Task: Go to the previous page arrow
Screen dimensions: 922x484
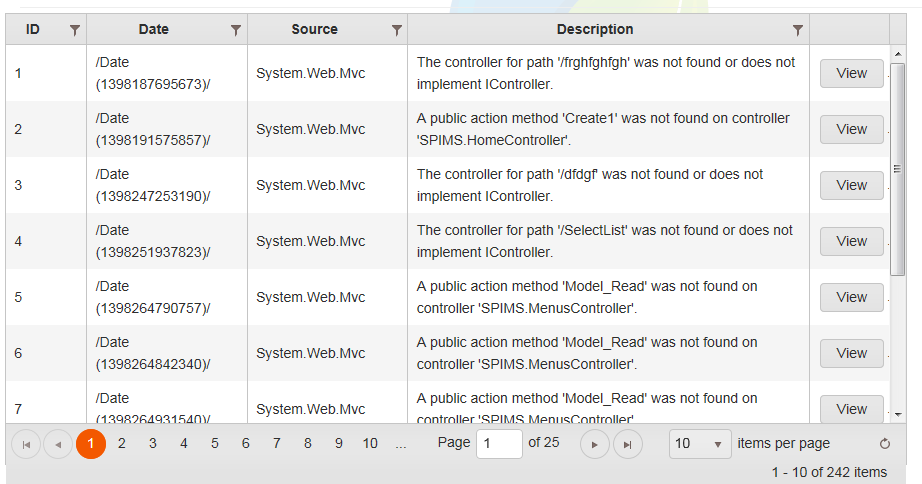Action: click(58, 444)
